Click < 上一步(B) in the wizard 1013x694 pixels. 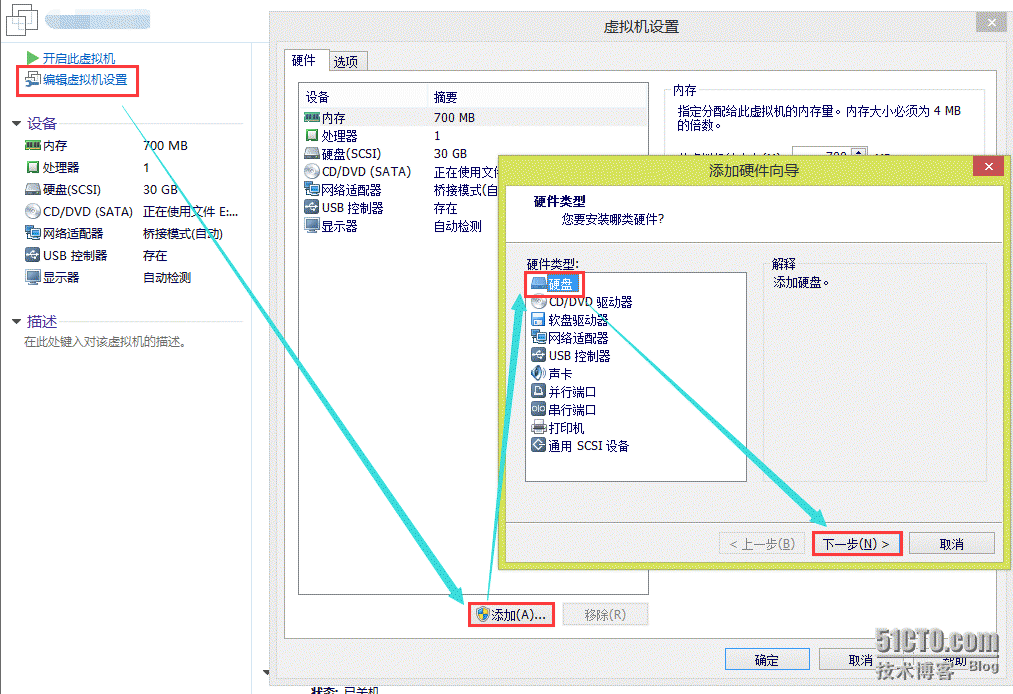click(x=762, y=544)
